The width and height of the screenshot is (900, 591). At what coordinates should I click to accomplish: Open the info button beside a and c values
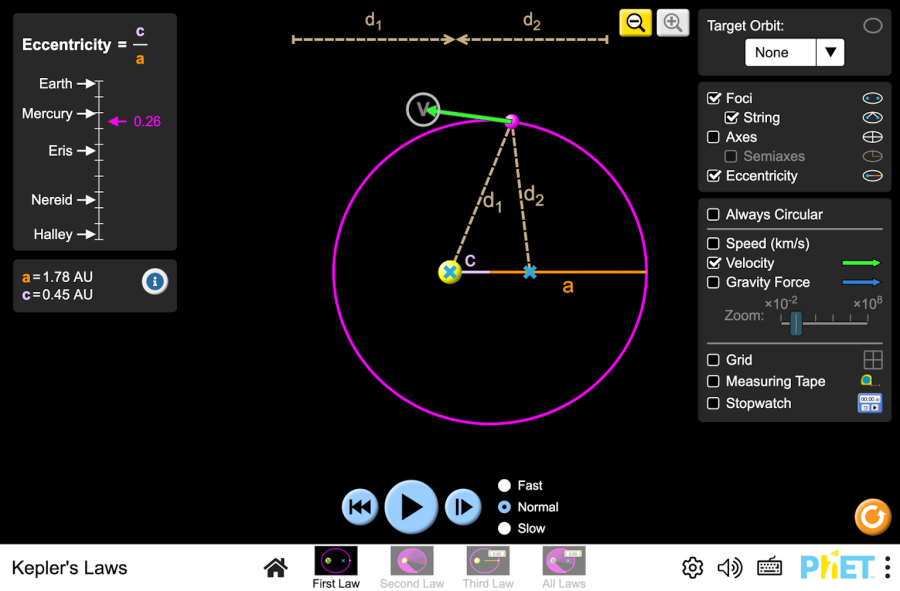click(x=155, y=282)
